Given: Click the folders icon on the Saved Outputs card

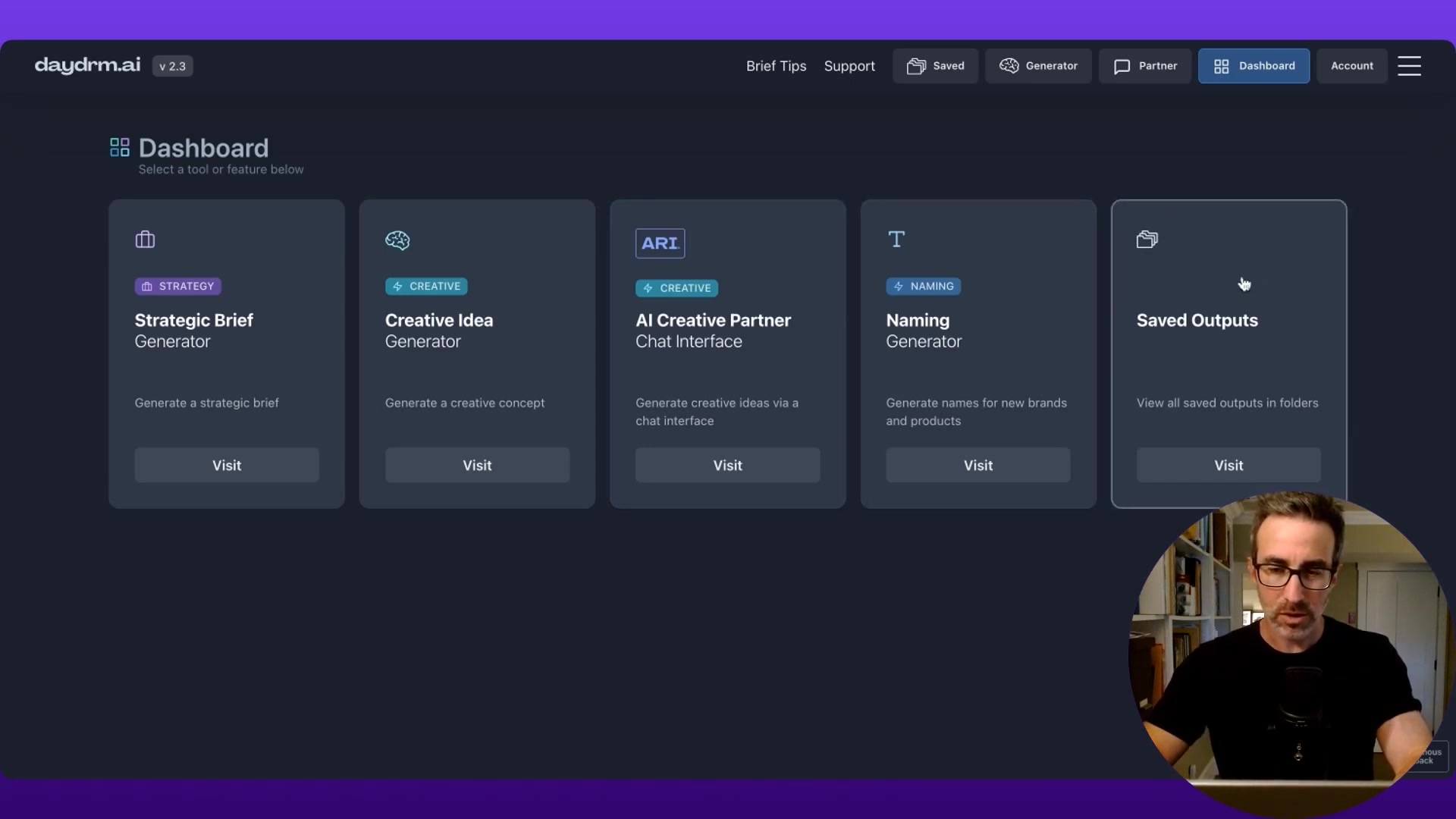Looking at the screenshot, I should point(1147,240).
